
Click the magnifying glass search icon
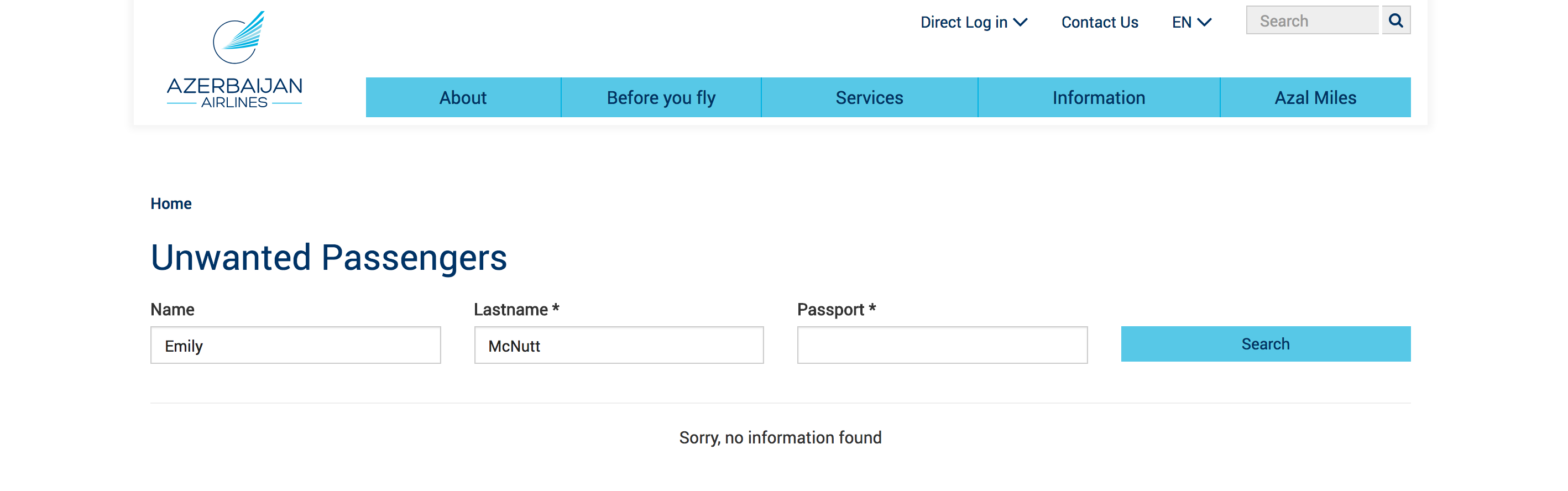tap(1395, 20)
